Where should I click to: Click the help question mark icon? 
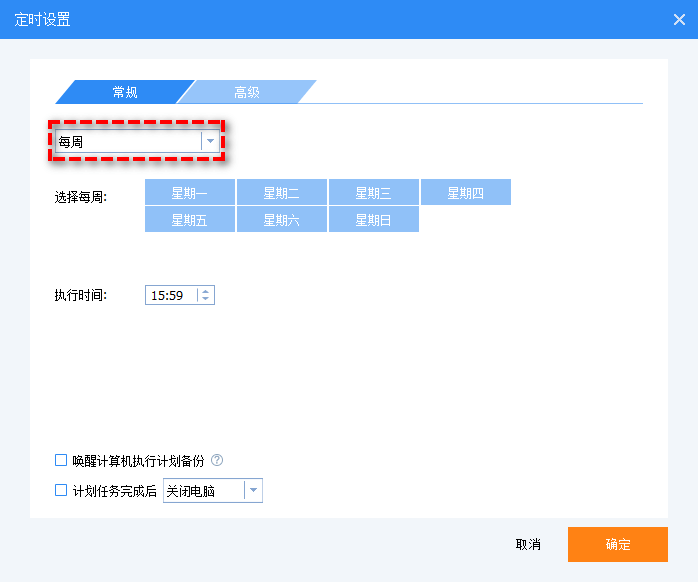click(x=217, y=461)
